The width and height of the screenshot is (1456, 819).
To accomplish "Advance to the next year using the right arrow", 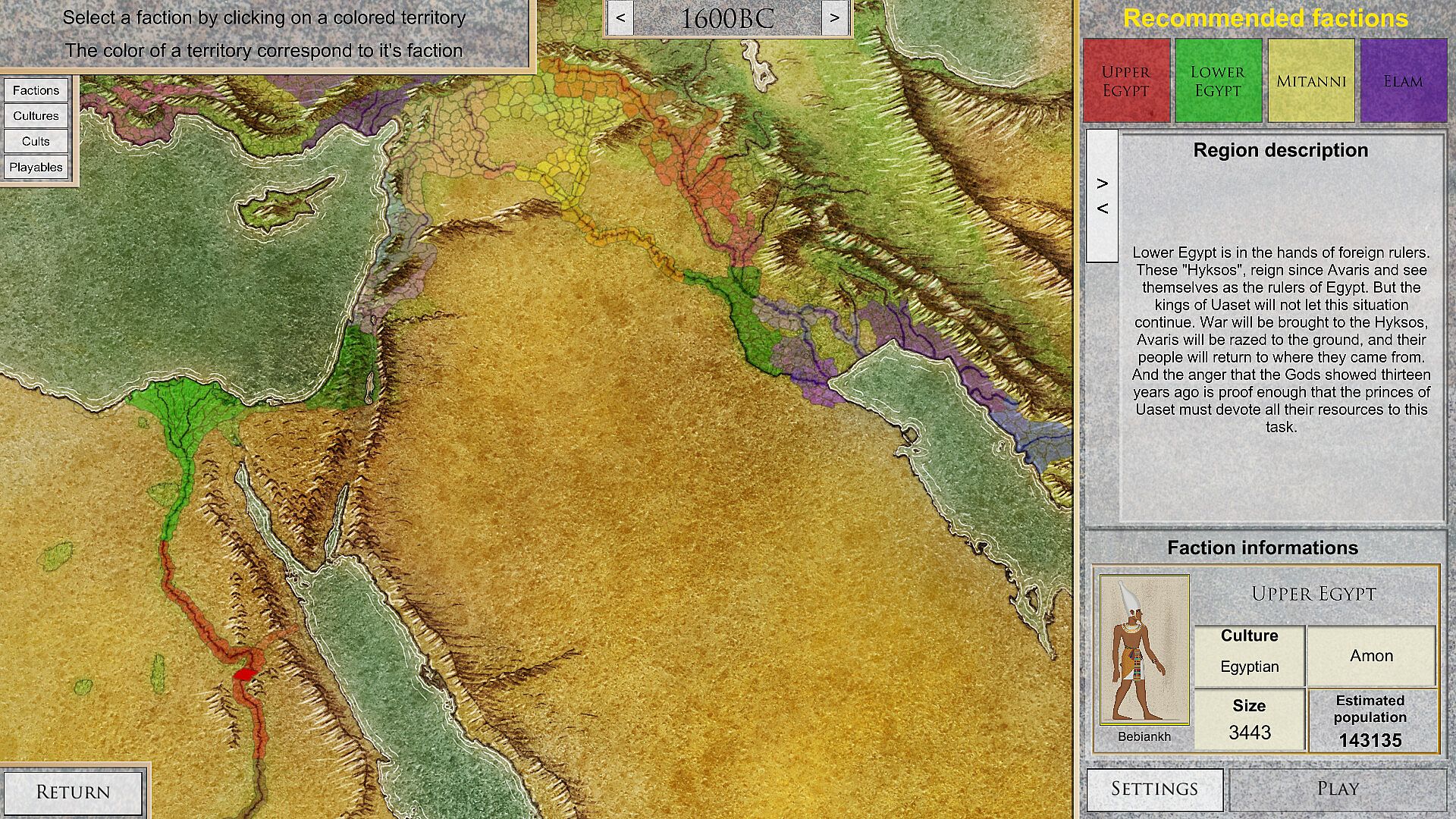I will tap(834, 17).
